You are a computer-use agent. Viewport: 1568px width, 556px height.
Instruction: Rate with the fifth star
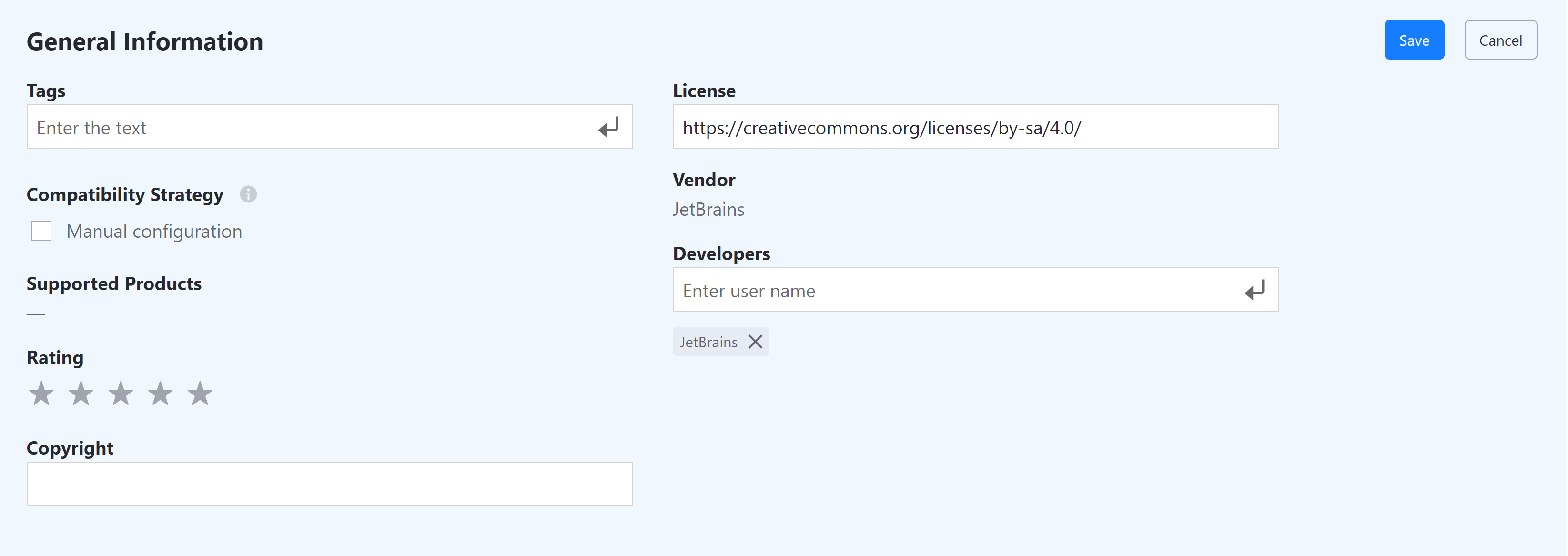coord(200,394)
